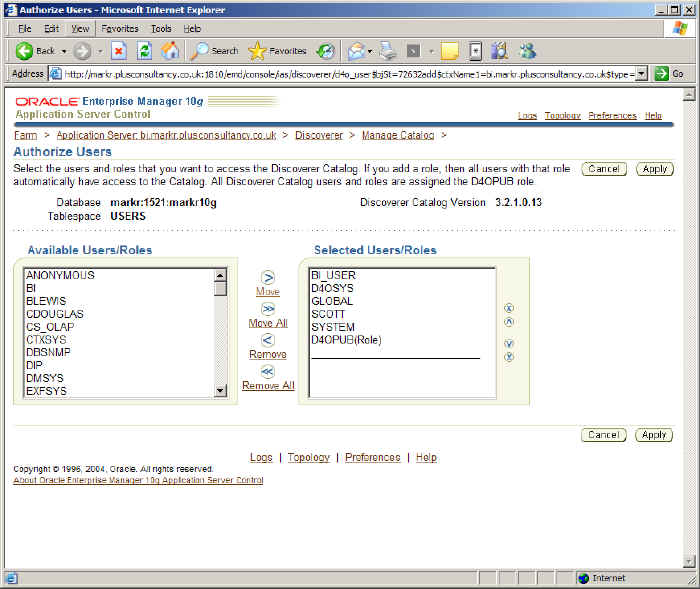Open the Mail button dropdown arrow

tap(370, 51)
